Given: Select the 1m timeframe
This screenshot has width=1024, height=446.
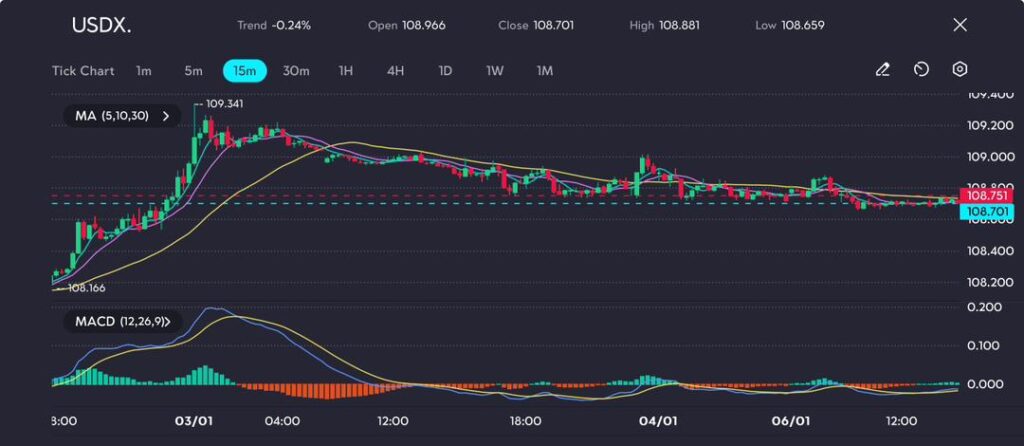Looking at the screenshot, I should click(144, 71).
